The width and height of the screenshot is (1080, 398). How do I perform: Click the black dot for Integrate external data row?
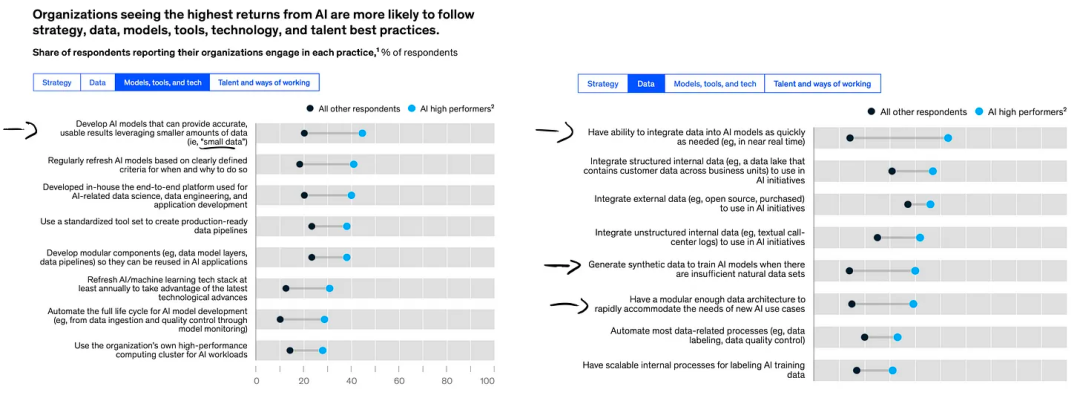pyautogui.click(x=908, y=205)
